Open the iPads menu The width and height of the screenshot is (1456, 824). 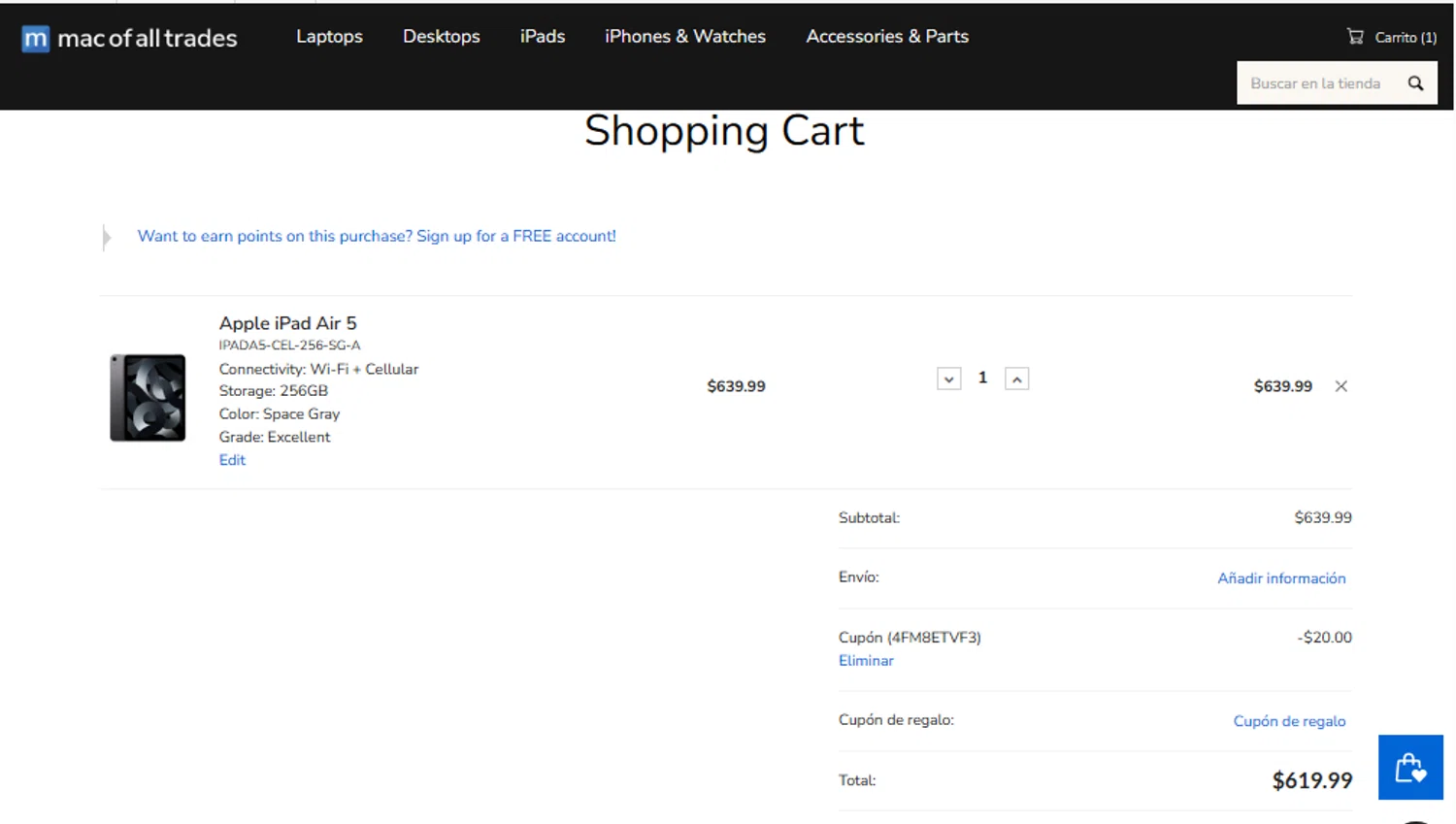point(543,37)
